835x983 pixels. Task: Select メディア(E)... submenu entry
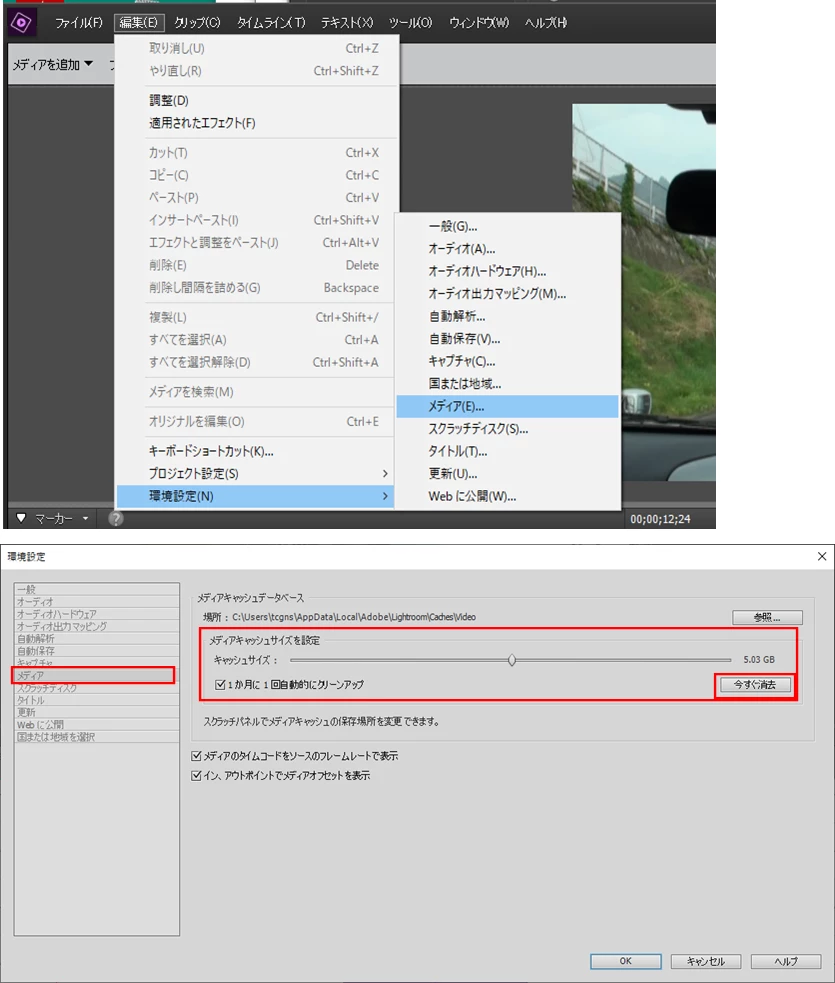tap(508, 406)
